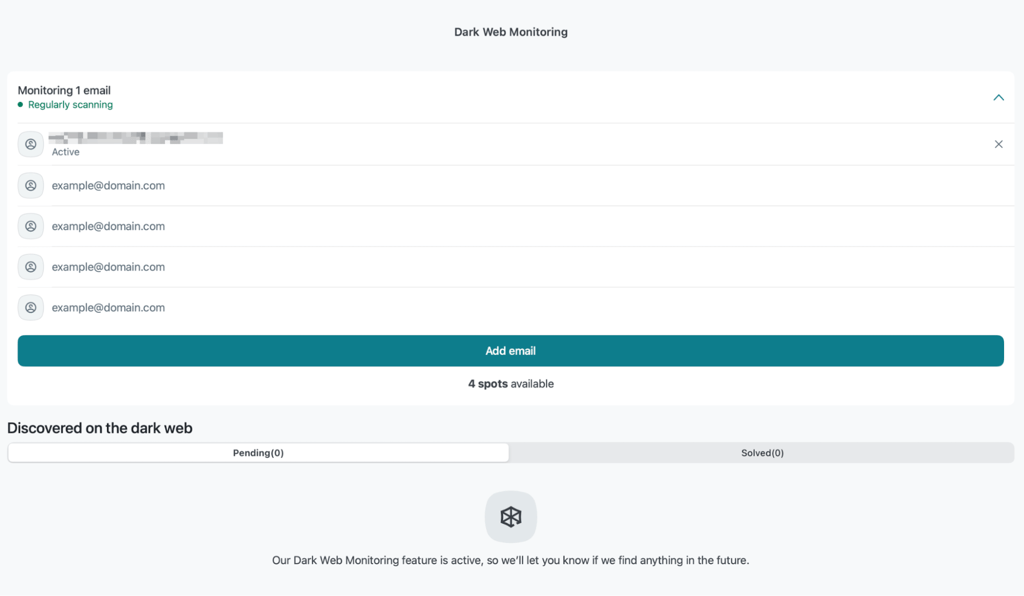
Task: Click the user icon beside the Active email
Action: 31,144
